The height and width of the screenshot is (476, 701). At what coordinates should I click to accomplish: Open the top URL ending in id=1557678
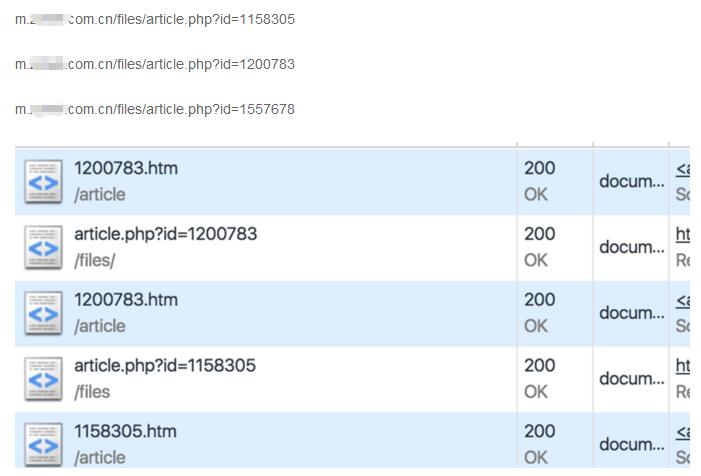(155, 109)
